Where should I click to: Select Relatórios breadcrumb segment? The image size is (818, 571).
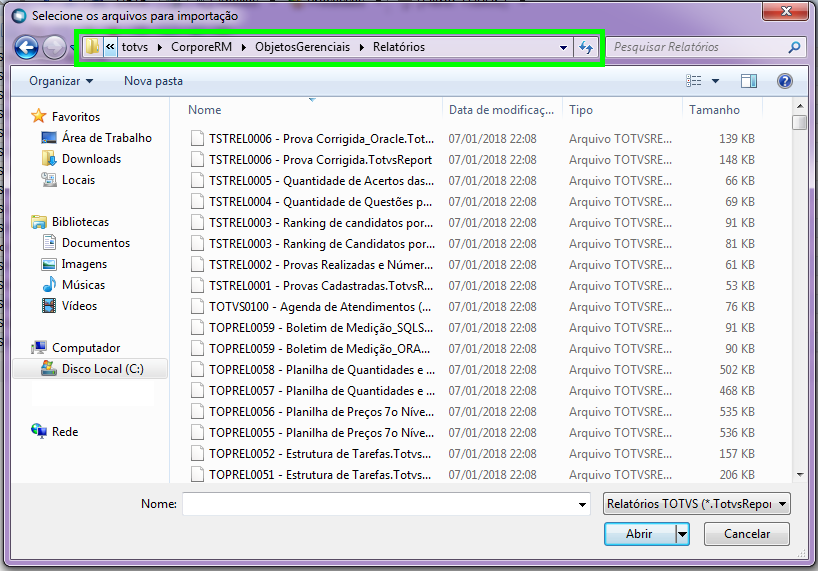point(399,47)
